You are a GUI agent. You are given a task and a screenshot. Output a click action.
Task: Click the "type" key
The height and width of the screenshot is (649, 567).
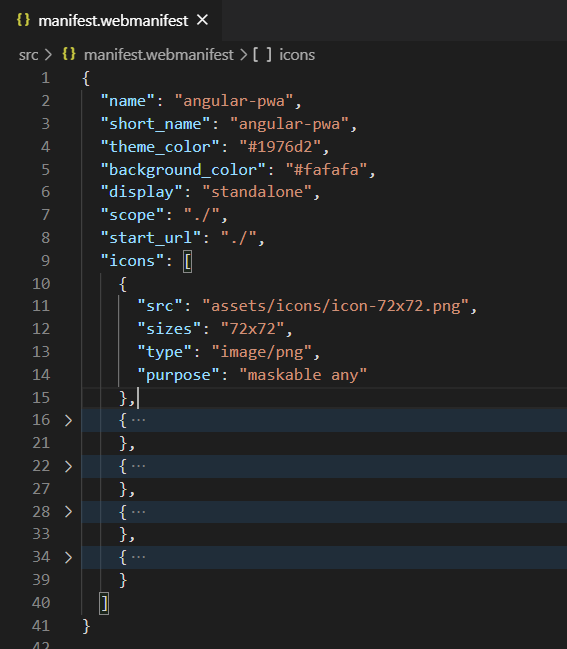coord(164,352)
